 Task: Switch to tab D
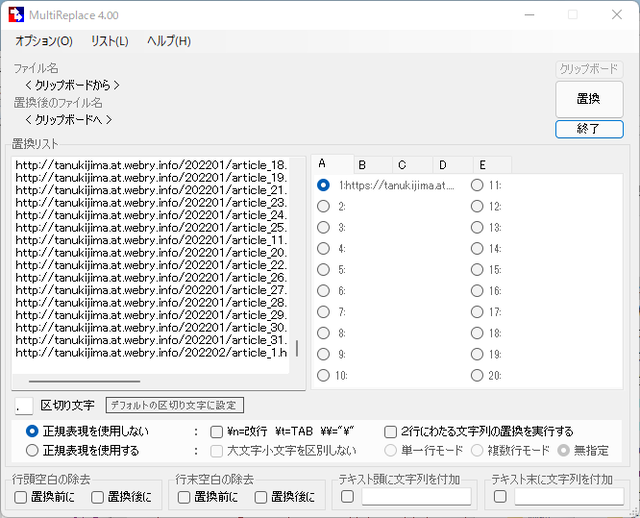point(453,165)
